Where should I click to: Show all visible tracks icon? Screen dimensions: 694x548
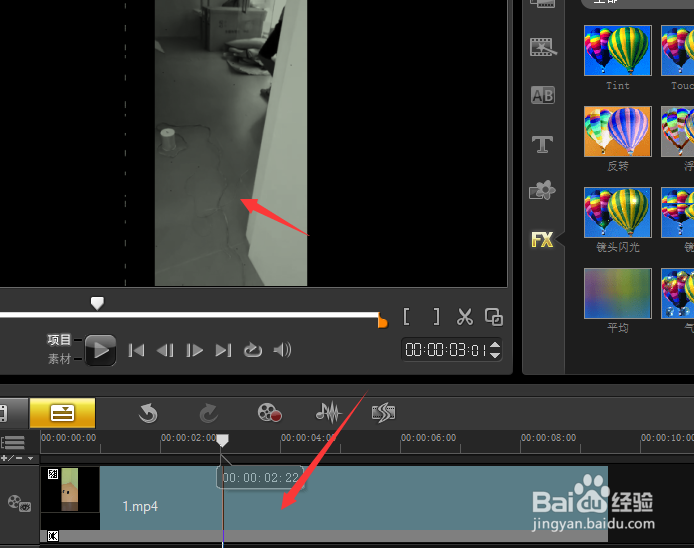point(13,442)
